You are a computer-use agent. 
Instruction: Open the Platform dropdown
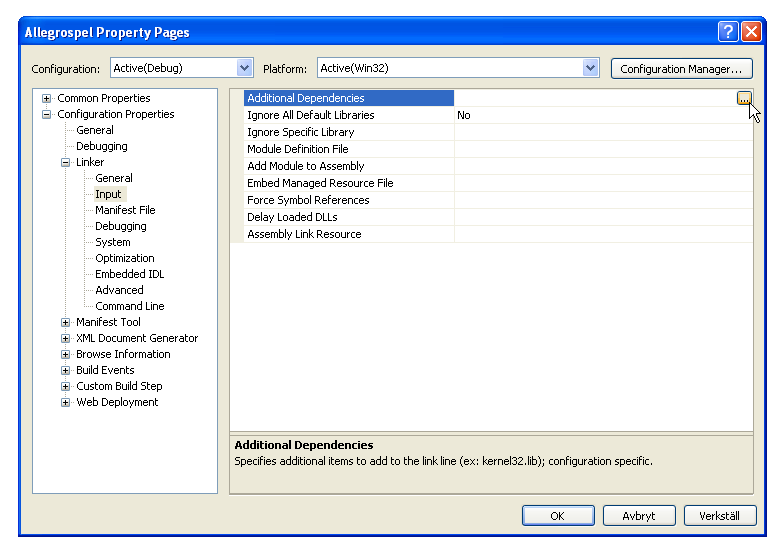590,68
